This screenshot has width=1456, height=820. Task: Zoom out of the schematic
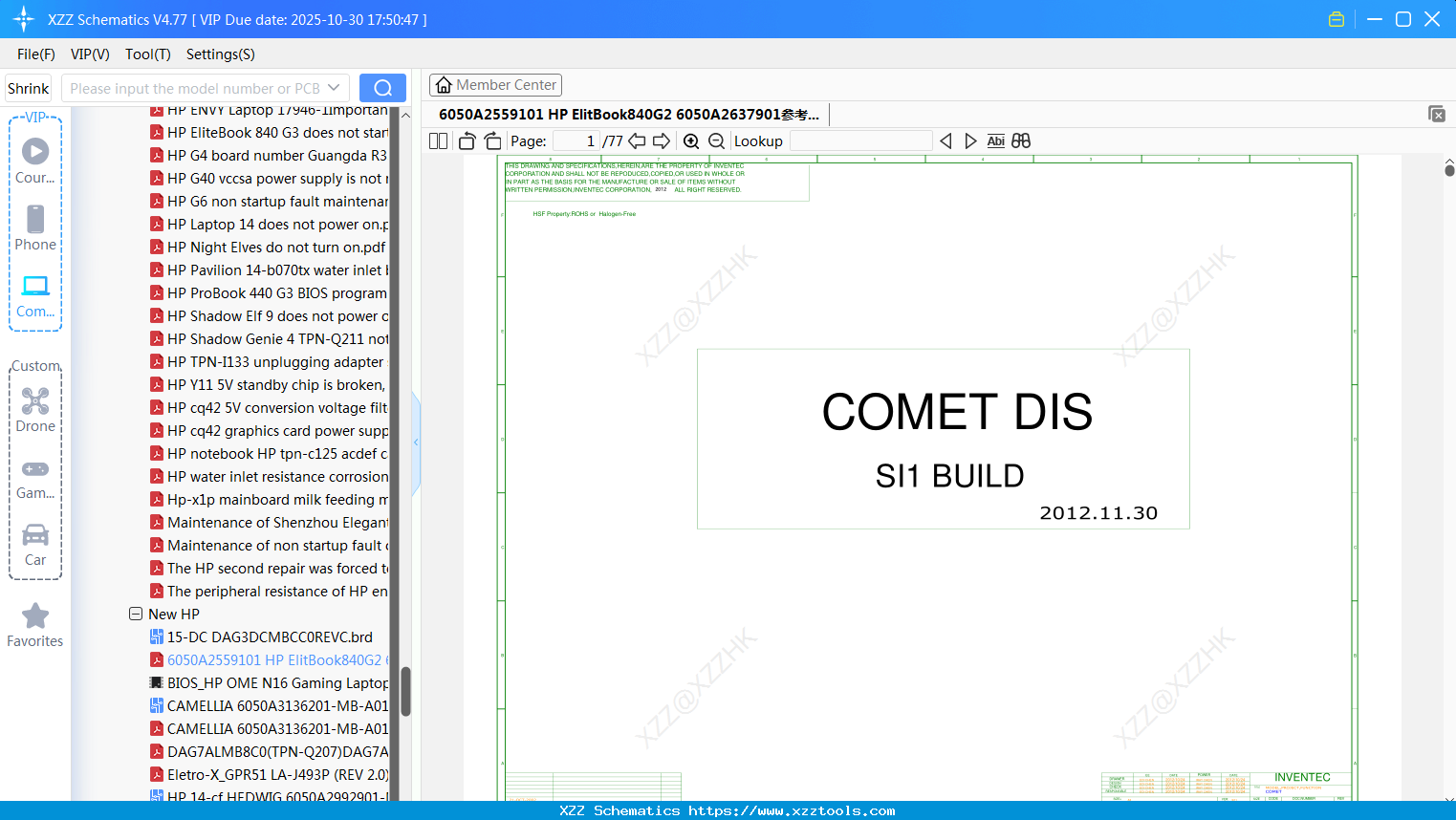coord(716,141)
